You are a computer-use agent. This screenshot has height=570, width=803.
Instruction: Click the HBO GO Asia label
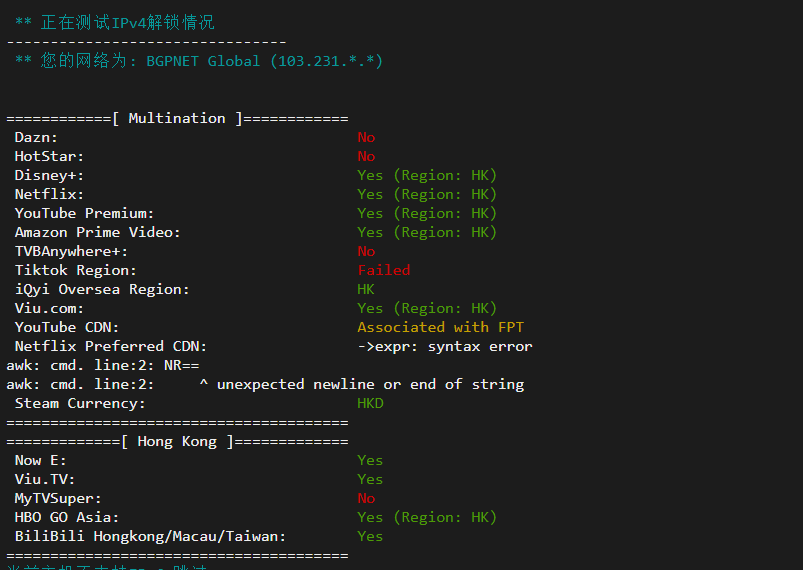(x=67, y=517)
